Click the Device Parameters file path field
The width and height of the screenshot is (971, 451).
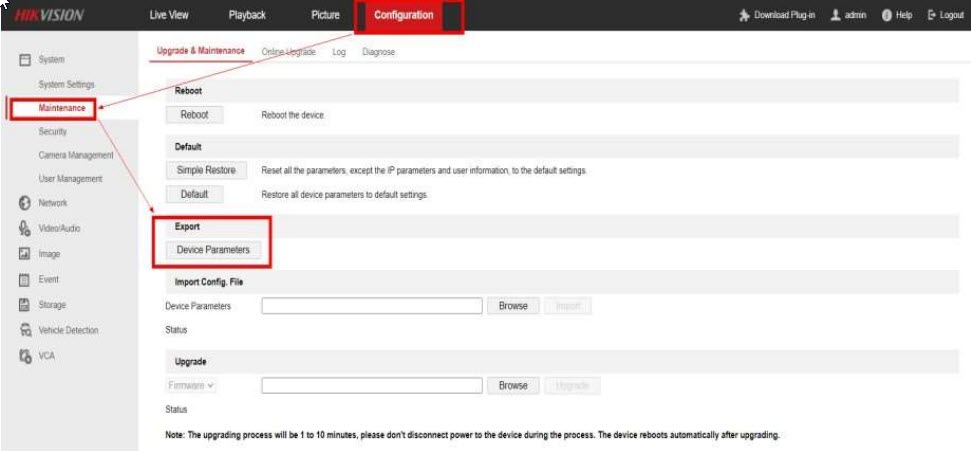(371, 306)
